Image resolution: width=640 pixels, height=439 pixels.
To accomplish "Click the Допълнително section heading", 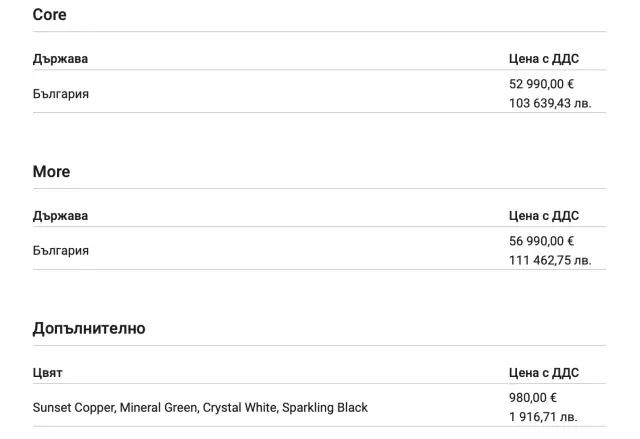I will [x=88, y=328].
